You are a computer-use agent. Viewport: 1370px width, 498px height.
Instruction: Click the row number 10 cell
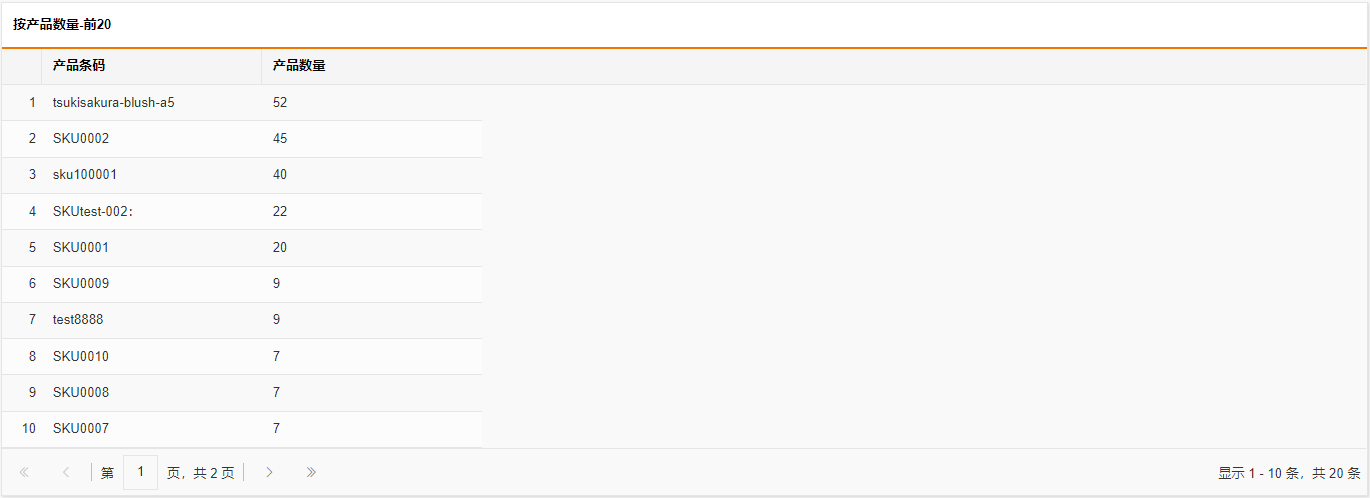coord(22,429)
